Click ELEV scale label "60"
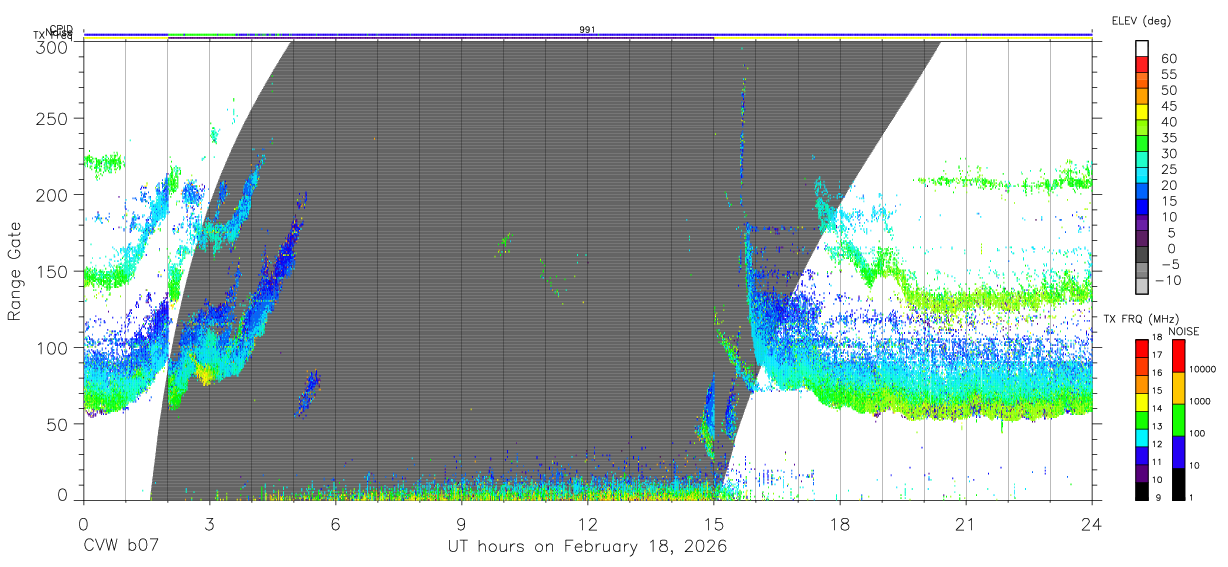This screenshot has height=567, width=1228. click(x=1169, y=59)
